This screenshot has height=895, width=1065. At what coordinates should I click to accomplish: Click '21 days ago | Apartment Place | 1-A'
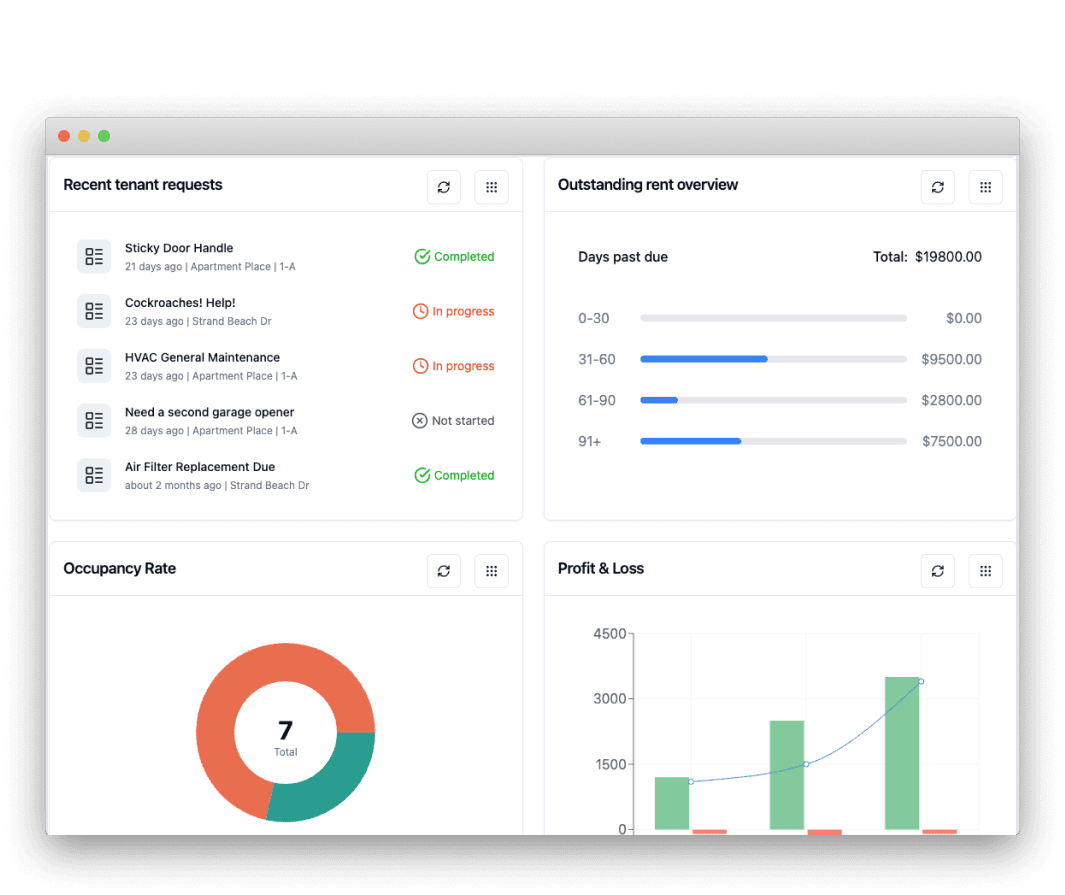pos(210,266)
